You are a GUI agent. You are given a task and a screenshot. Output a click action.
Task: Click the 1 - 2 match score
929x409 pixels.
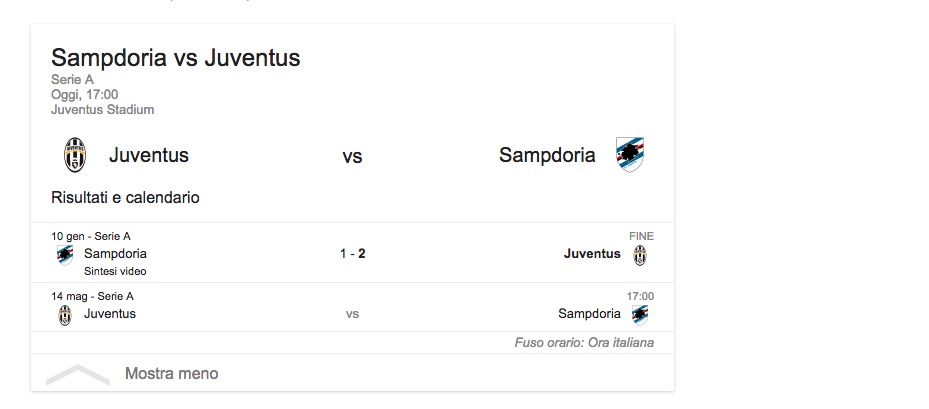click(353, 254)
